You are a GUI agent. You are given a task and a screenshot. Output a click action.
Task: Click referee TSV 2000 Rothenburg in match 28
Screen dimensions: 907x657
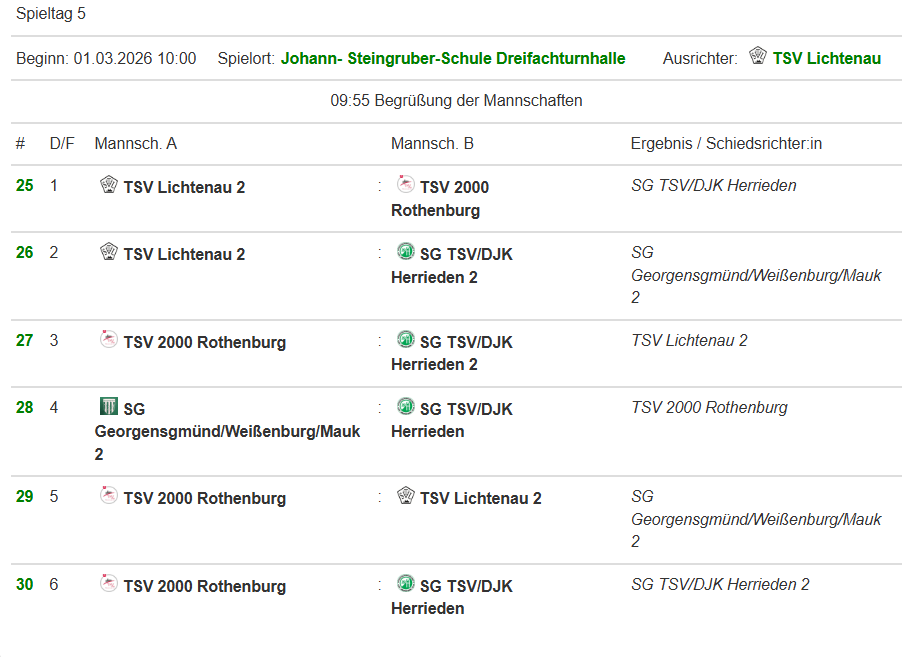(709, 408)
